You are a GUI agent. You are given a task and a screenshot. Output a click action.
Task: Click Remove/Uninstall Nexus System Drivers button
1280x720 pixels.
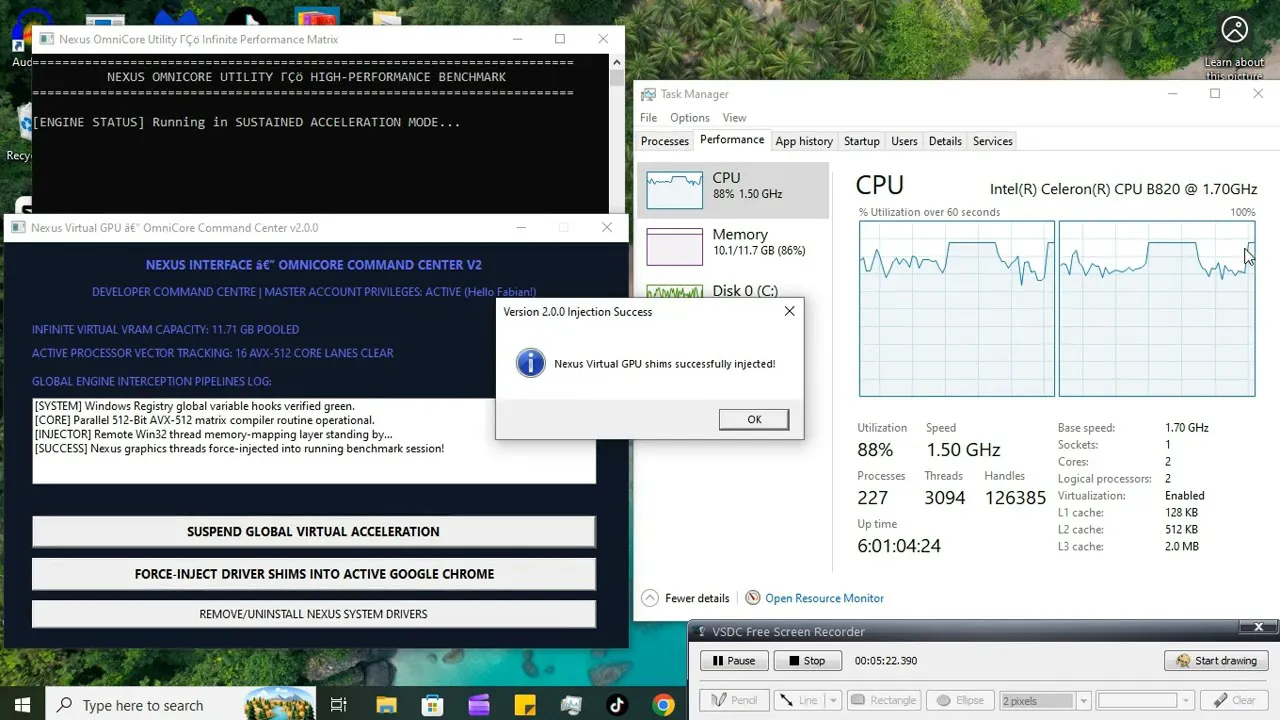pyautogui.click(x=313, y=614)
